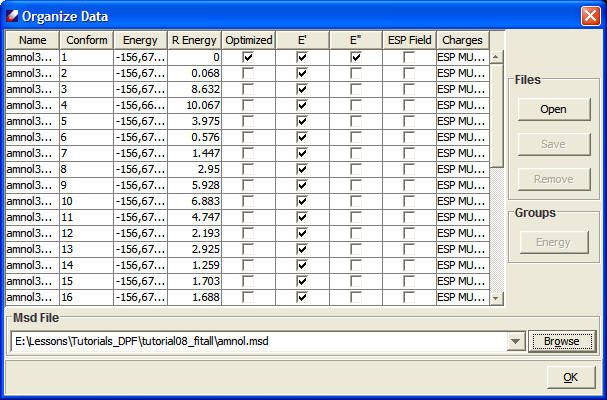Click the Energy column header
The width and height of the screenshot is (607, 400).
[140, 40]
